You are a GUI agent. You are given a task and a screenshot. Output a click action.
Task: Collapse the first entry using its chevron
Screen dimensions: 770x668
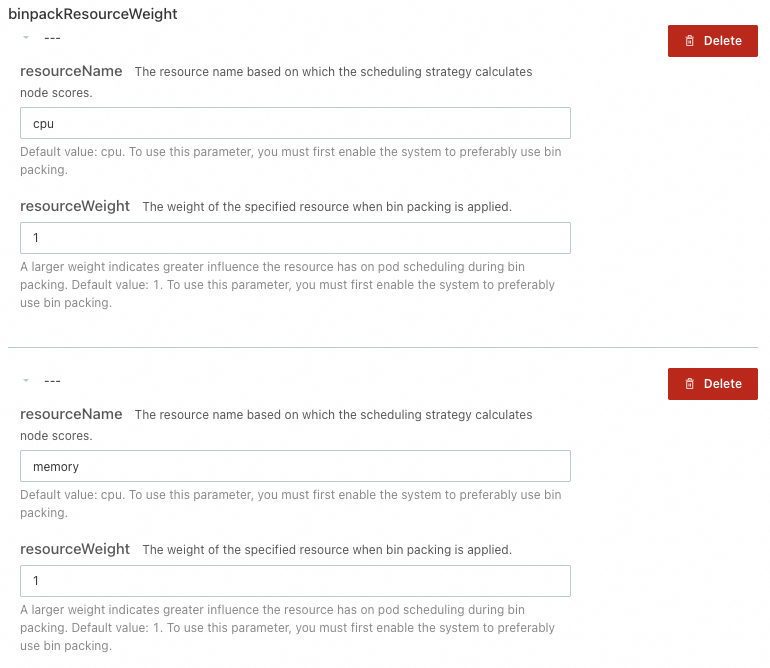(26, 37)
